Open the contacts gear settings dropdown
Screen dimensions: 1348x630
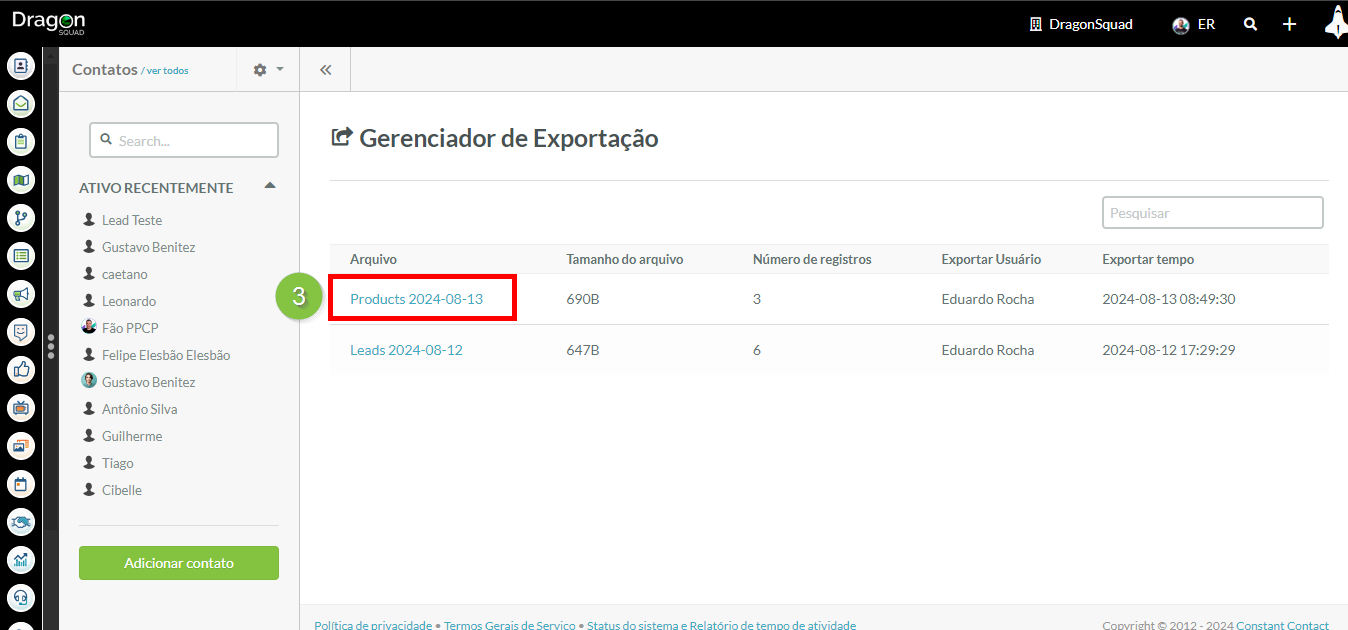coord(268,70)
